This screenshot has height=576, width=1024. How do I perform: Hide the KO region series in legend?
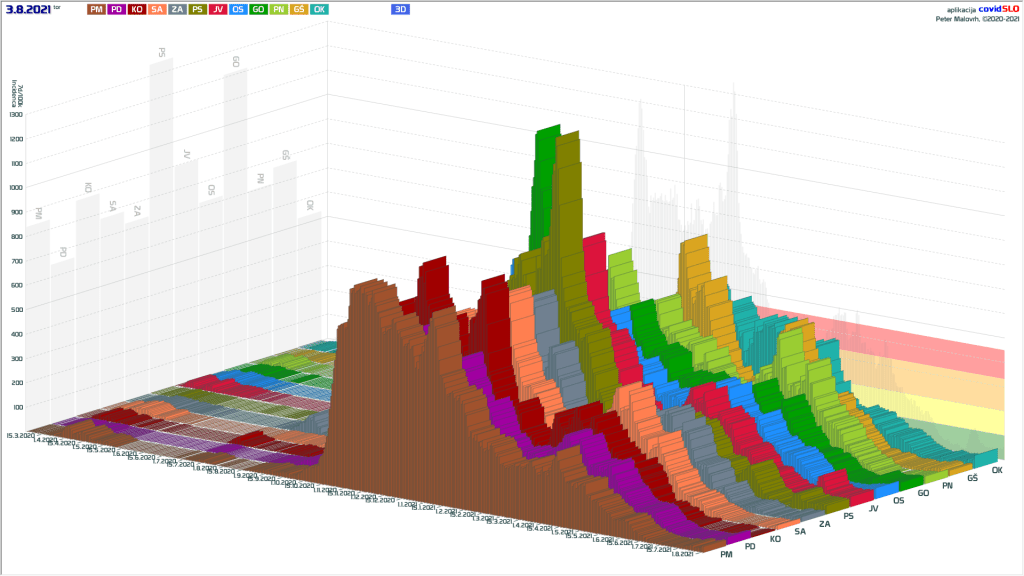point(136,9)
